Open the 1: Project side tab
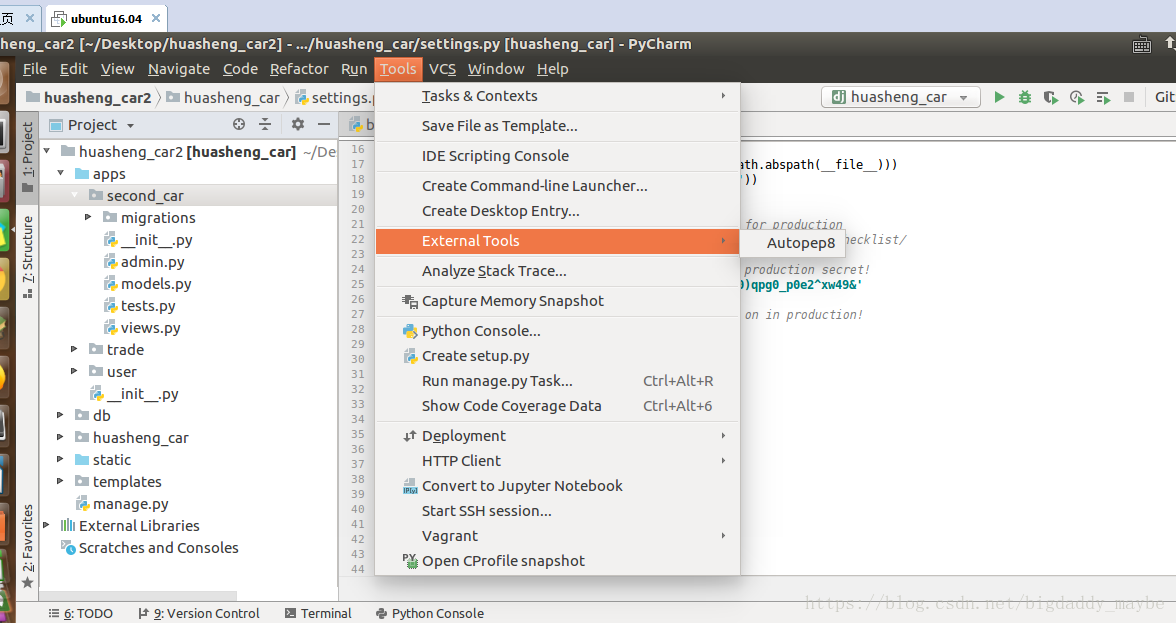The height and width of the screenshot is (623, 1176). coord(27,156)
